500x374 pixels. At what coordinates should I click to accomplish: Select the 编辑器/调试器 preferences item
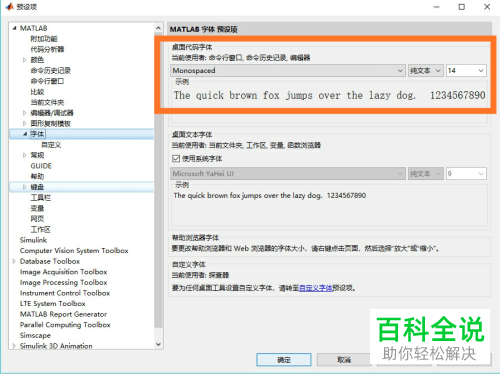pos(52,113)
